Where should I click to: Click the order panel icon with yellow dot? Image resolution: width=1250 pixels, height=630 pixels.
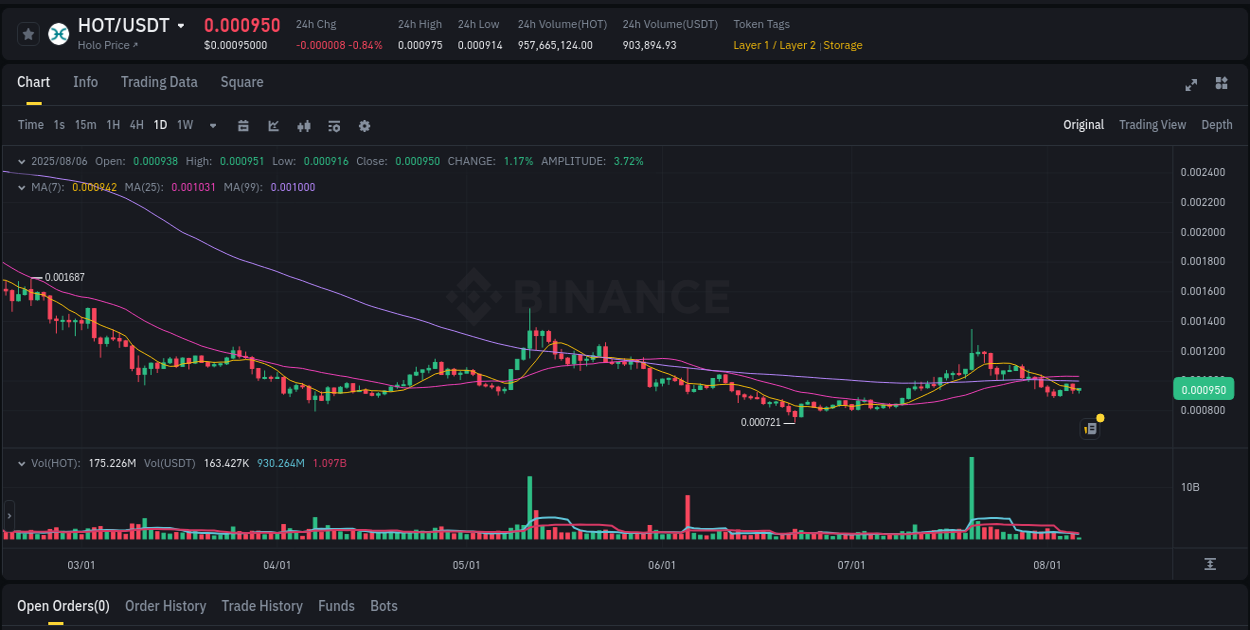pos(1089,428)
